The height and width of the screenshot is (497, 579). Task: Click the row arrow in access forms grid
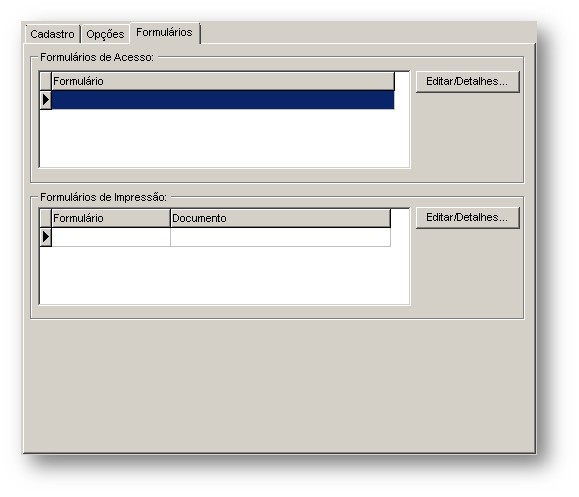click(x=45, y=100)
